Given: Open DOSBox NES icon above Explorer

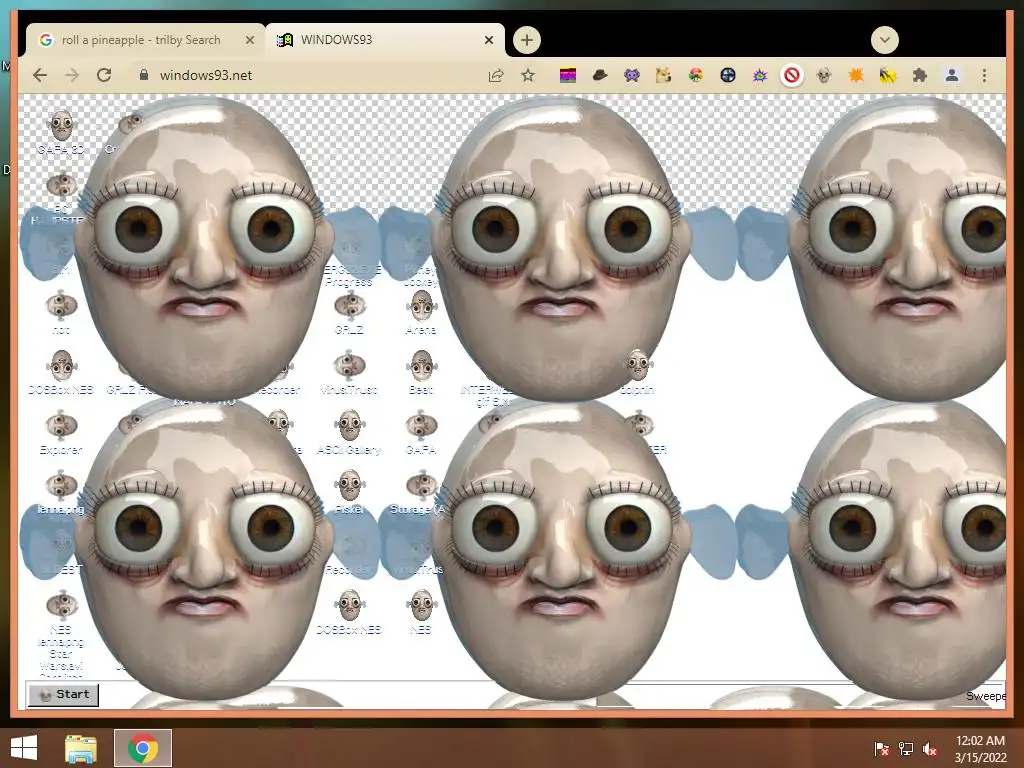Looking at the screenshot, I should (x=61, y=372).
